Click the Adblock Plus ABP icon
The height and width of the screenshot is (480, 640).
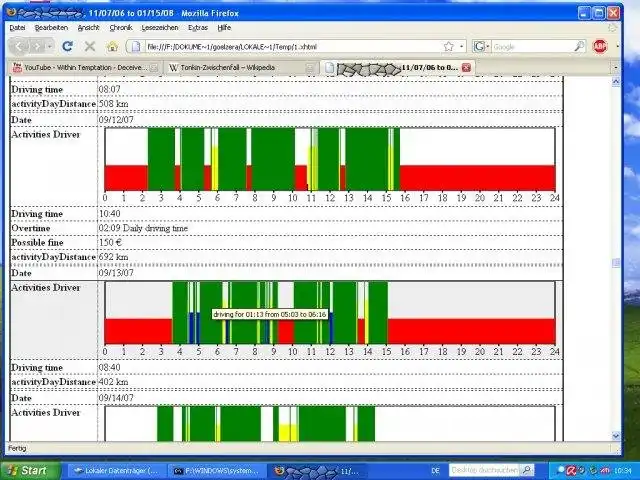coord(600,46)
